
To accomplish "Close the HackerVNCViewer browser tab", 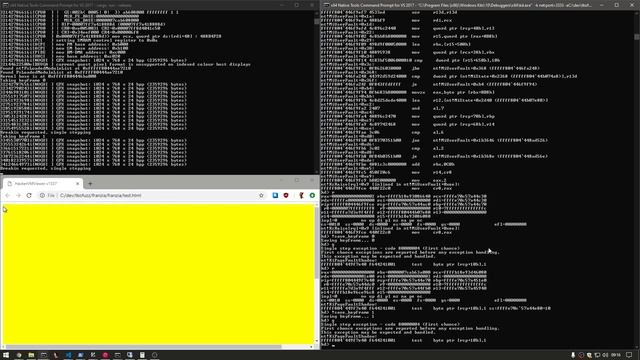I will [78, 184].
